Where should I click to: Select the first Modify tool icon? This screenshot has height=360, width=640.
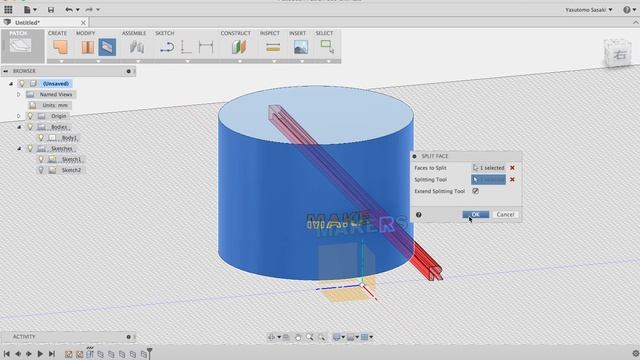tap(88, 47)
